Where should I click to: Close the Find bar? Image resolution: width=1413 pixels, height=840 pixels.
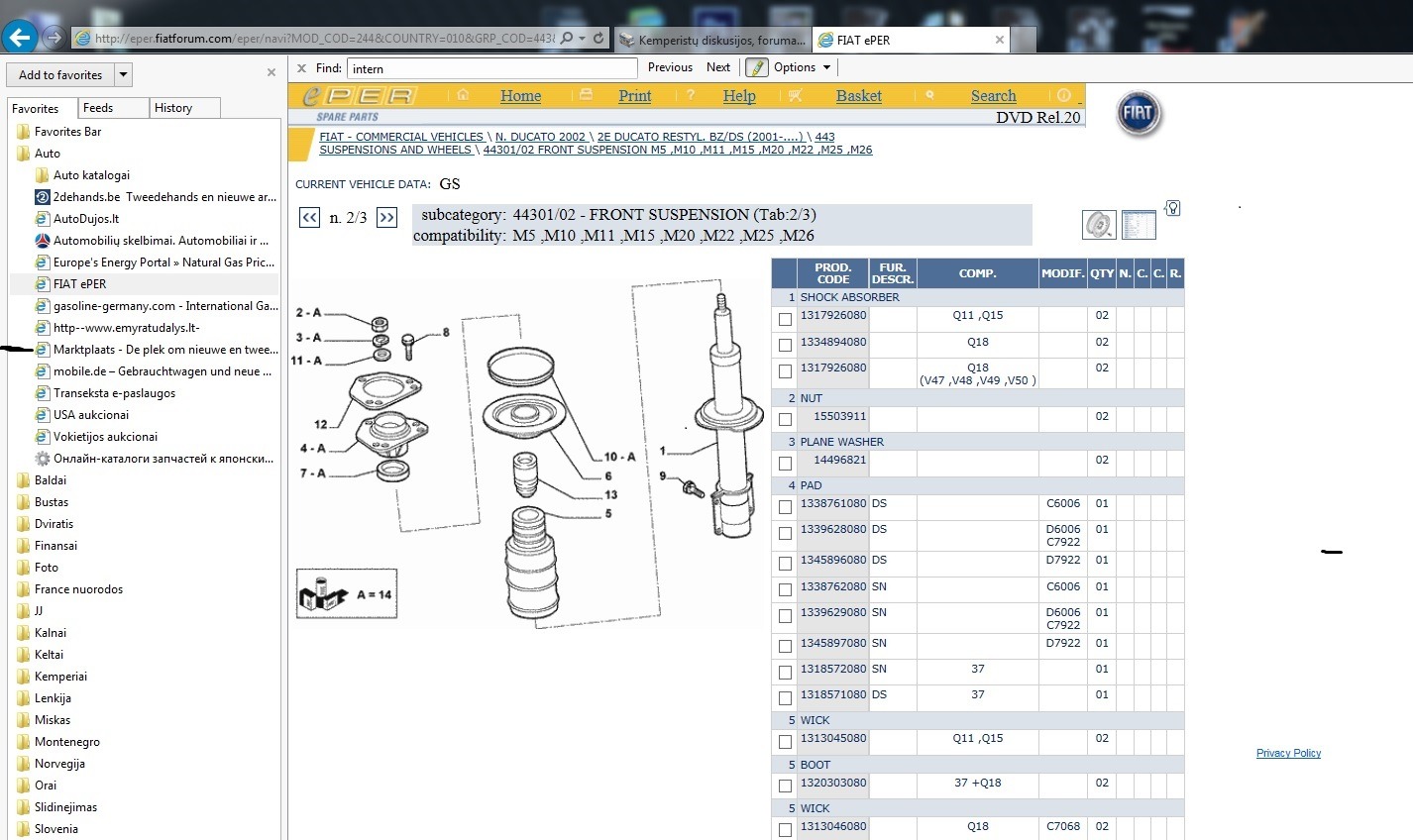click(x=302, y=68)
